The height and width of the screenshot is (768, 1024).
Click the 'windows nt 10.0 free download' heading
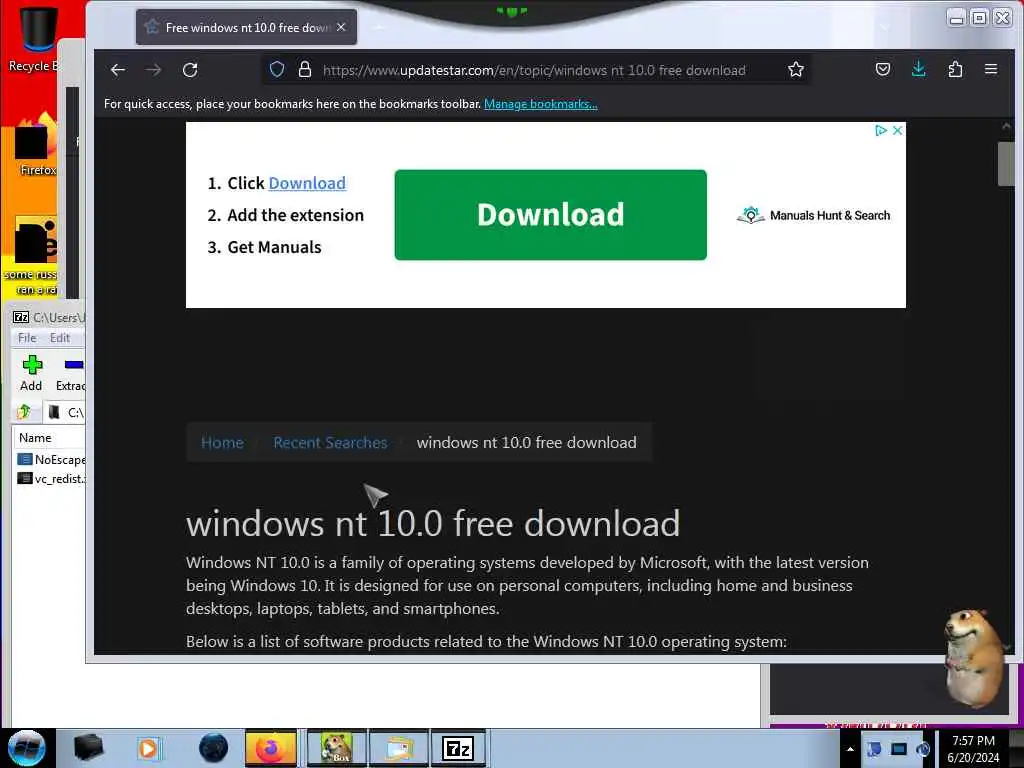432,524
